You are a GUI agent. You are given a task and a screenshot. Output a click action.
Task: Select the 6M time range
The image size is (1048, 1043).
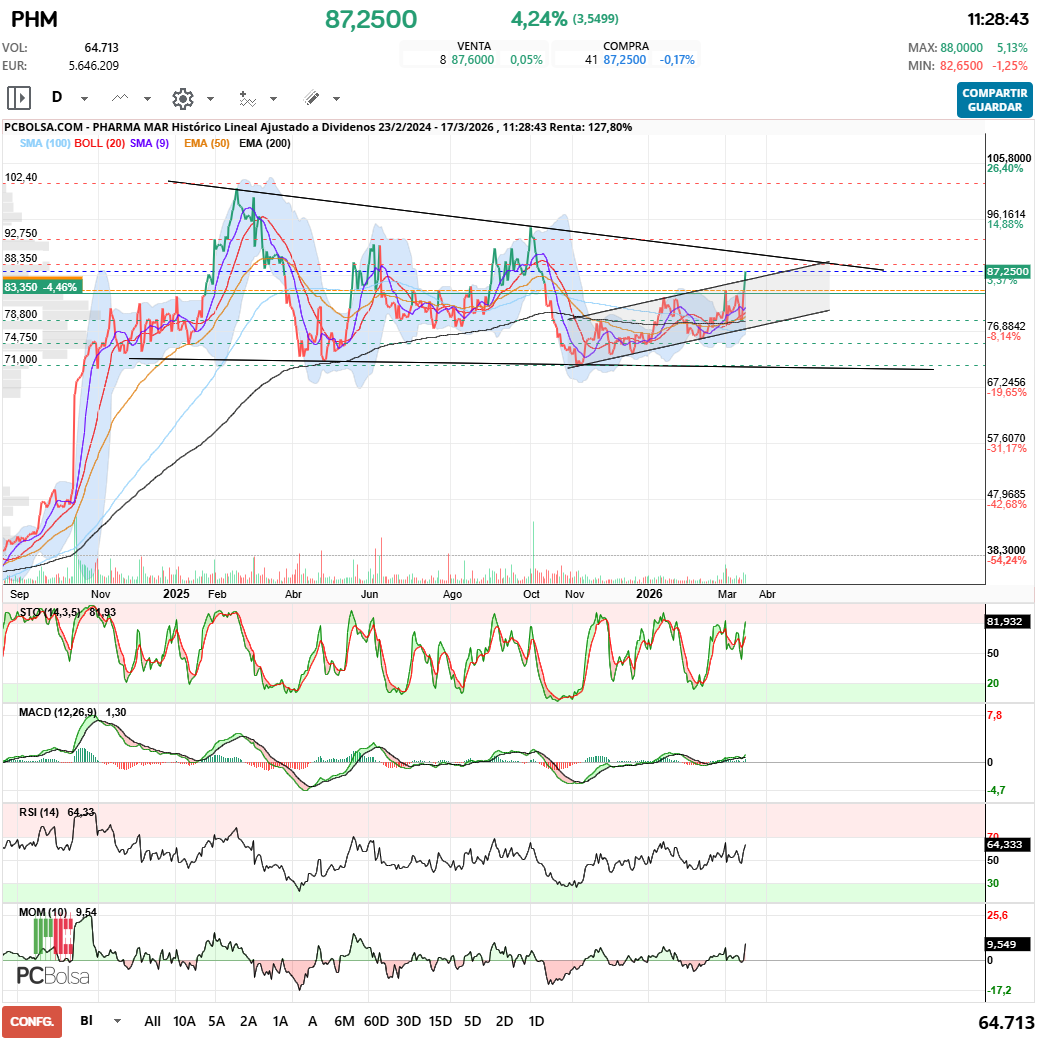pyautogui.click(x=344, y=1021)
